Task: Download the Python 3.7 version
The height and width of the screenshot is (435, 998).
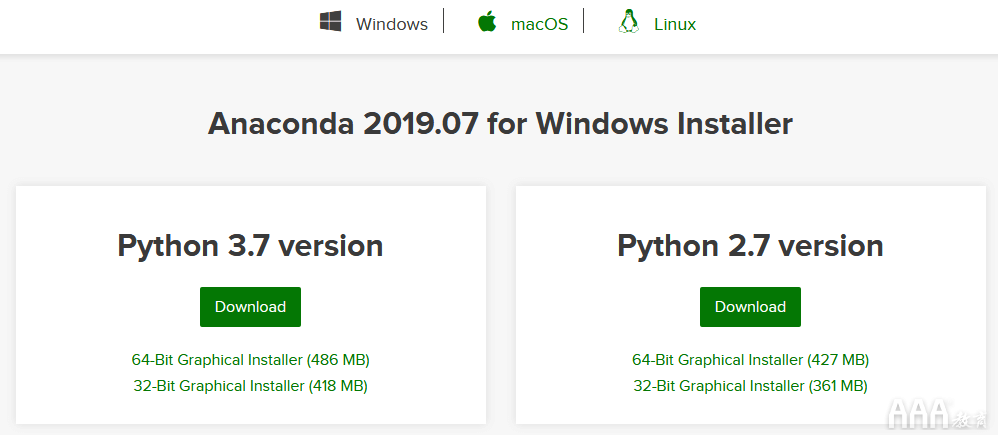Action: click(250, 307)
